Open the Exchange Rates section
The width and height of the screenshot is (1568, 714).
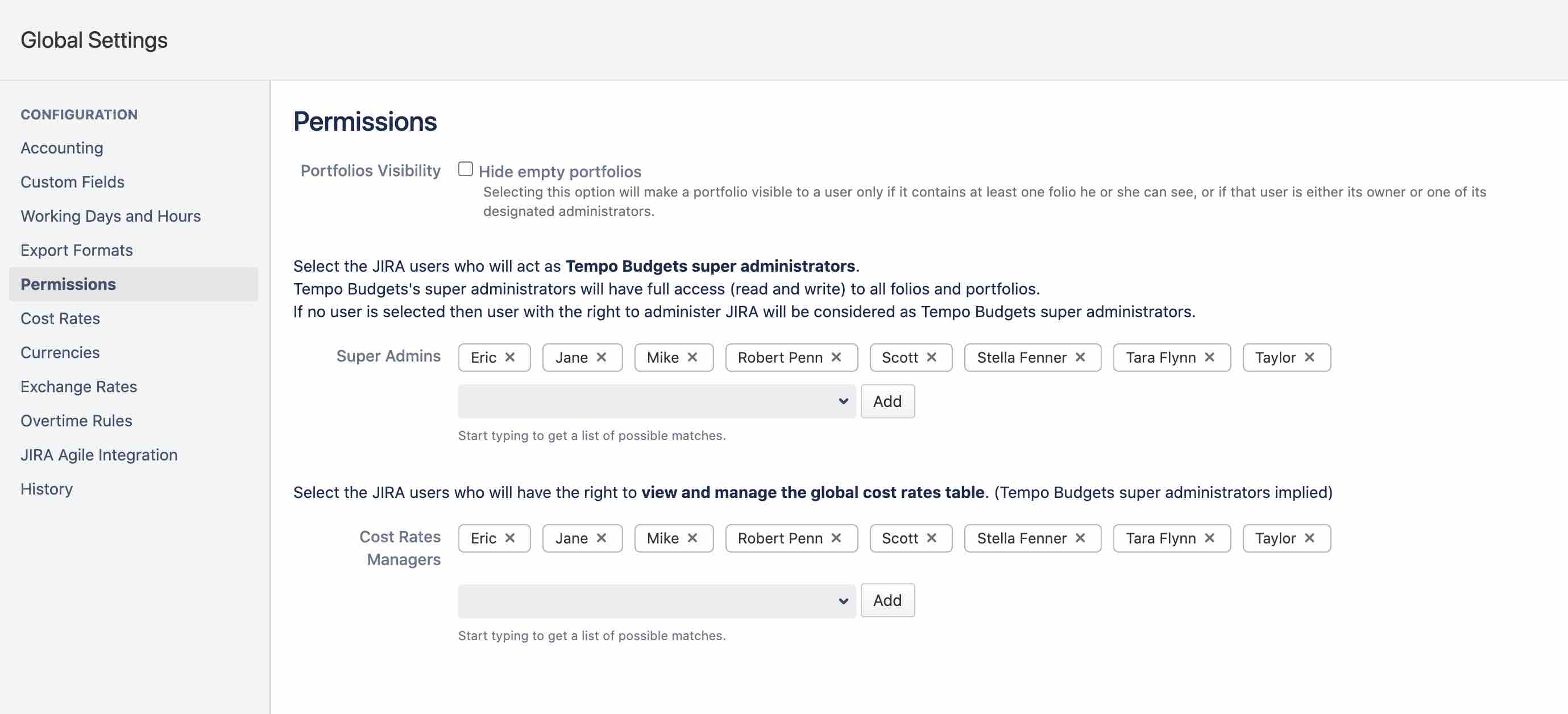[78, 386]
